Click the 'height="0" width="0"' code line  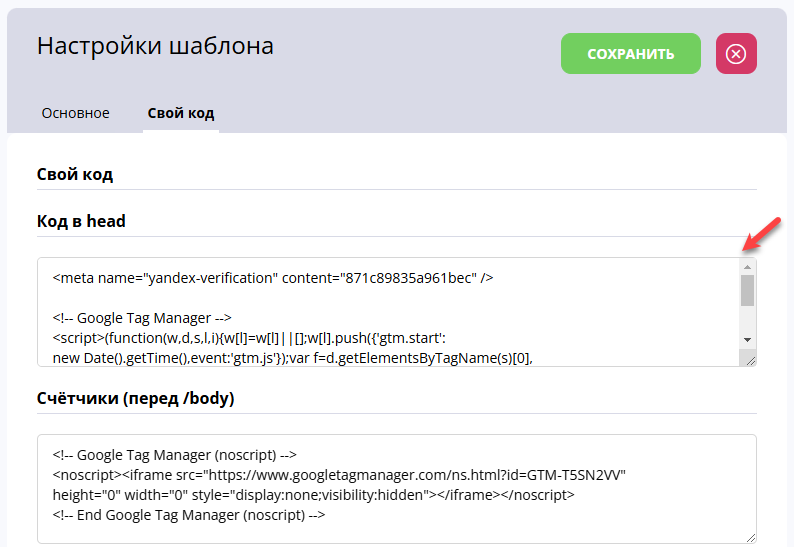point(313,495)
